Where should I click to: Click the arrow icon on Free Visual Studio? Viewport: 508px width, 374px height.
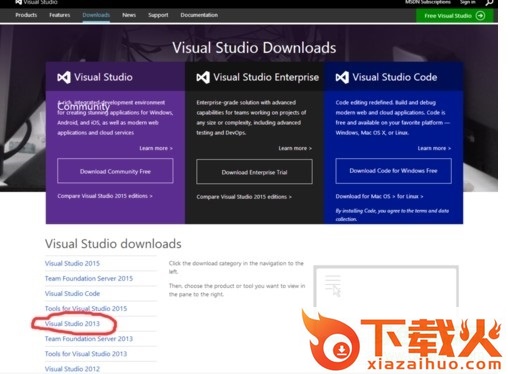[x=480, y=16]
